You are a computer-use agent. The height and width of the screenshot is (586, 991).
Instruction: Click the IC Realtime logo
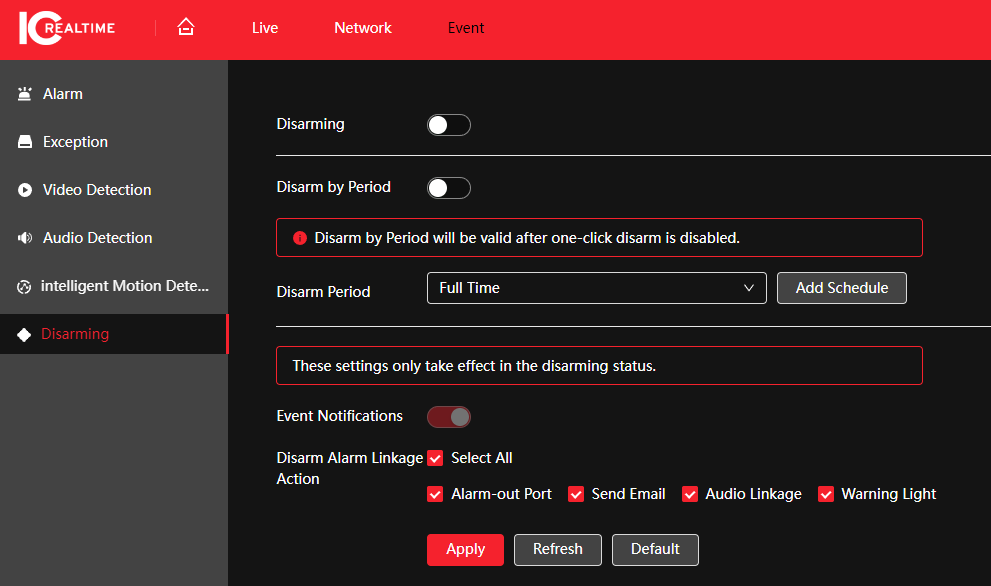click(x=67, y=28)
